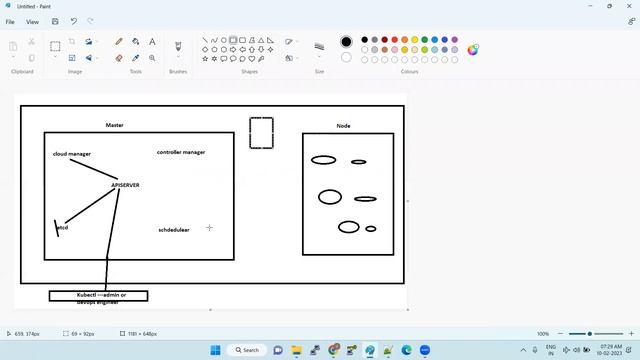Choose the Triangle shape
This screenshot has height=360, width=640.
coord(261,40)
